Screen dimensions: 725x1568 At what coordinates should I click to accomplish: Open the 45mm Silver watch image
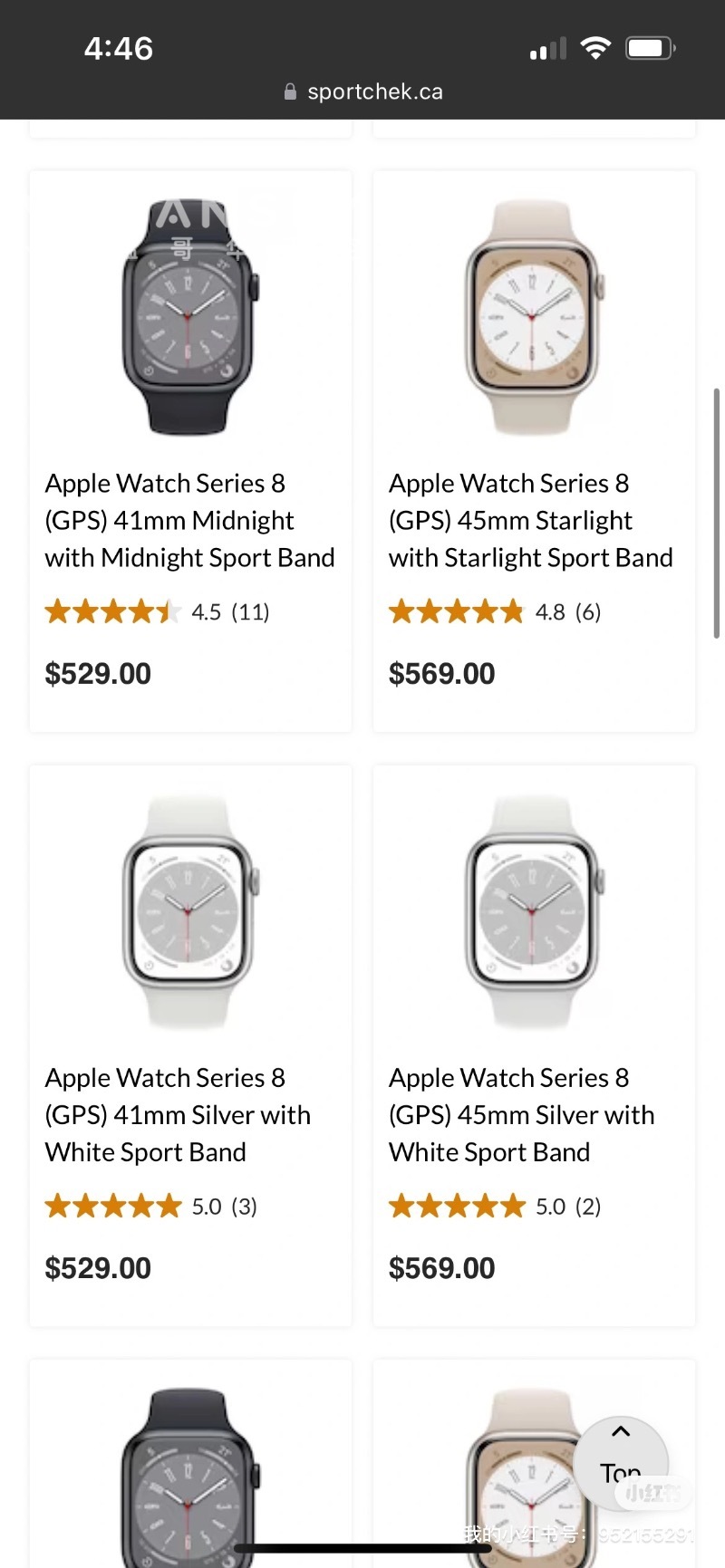click(534, 912)
